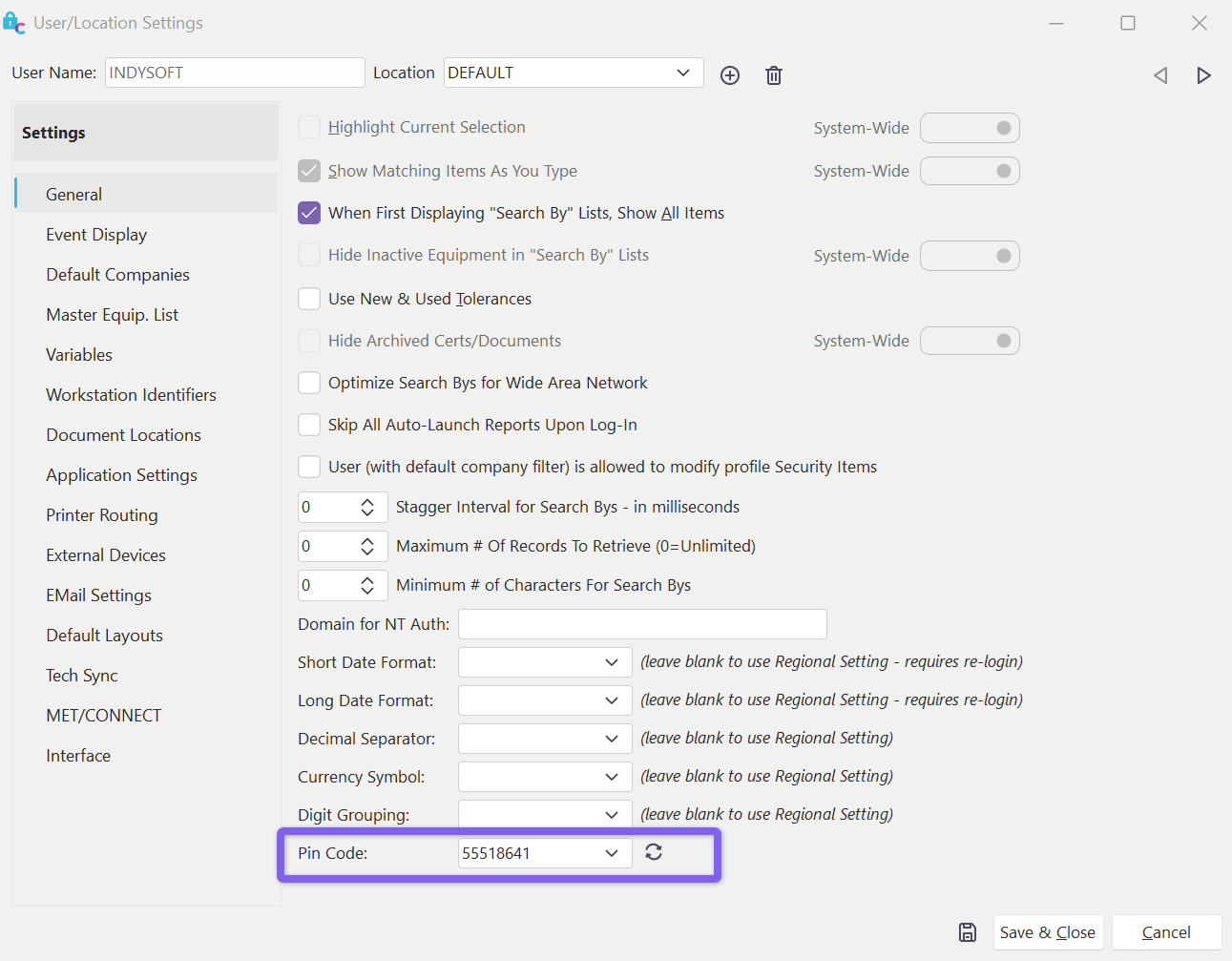1232x961 pixels.
Task: Go to previous user with left arrow
Action: pos(1160,75)
